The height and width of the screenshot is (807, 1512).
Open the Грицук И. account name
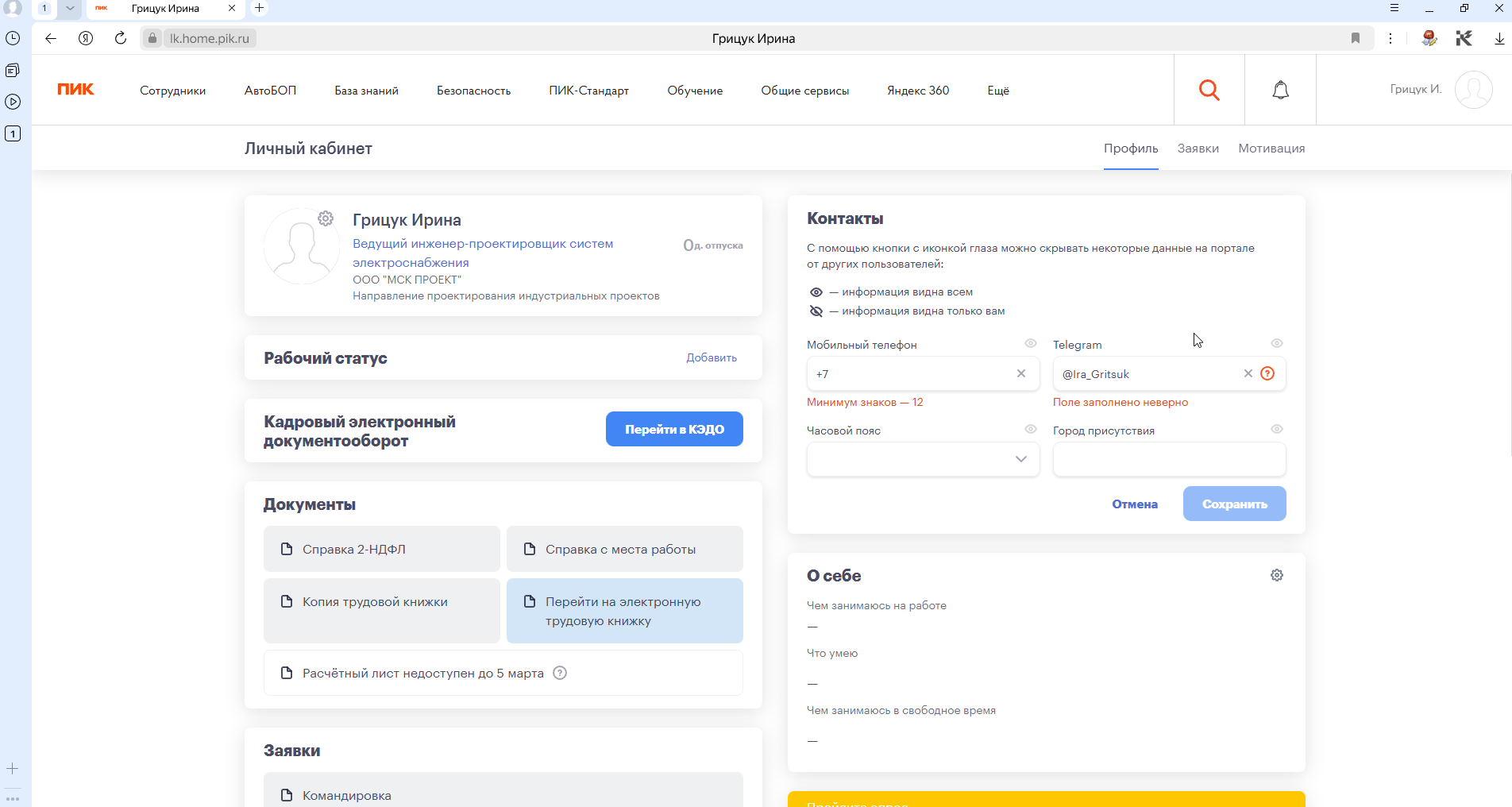1416,89
